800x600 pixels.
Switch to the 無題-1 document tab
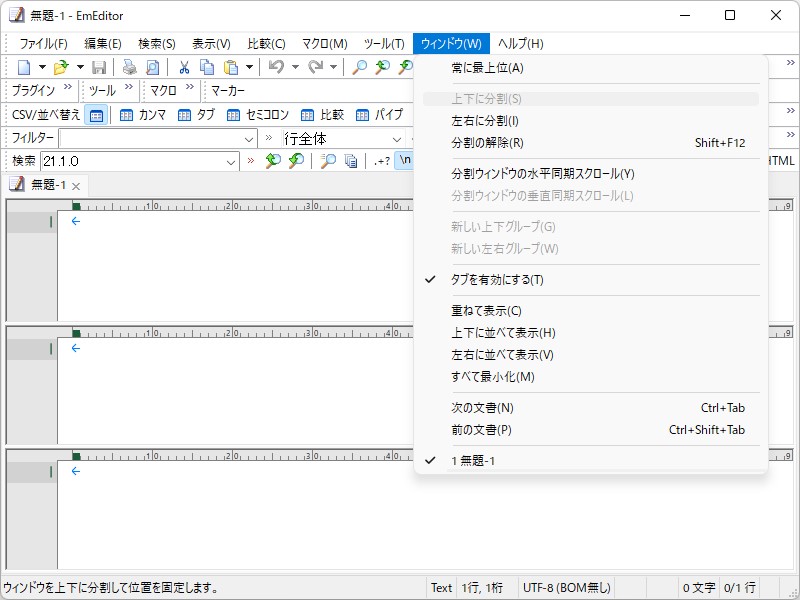[44, 185]
